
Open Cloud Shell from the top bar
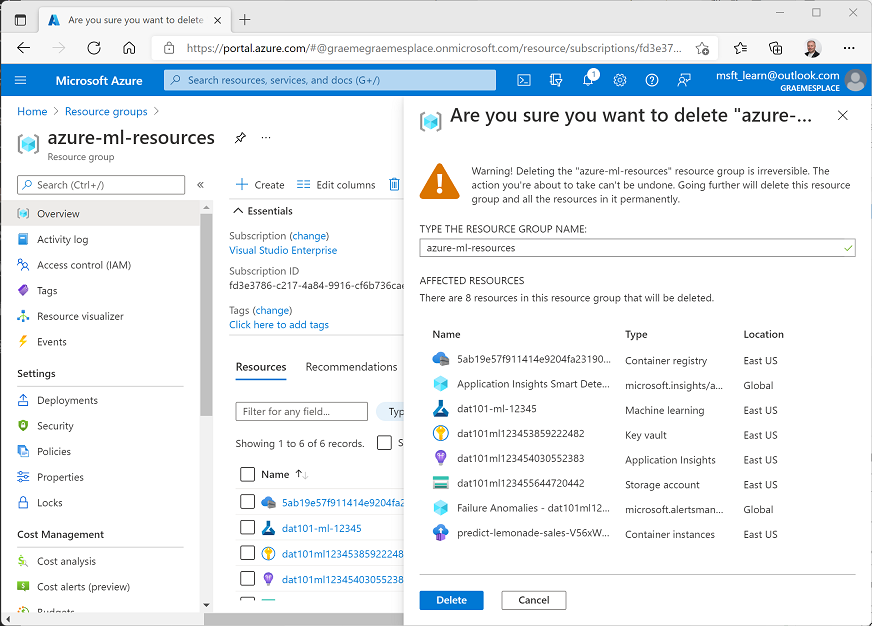pos(524,80)
